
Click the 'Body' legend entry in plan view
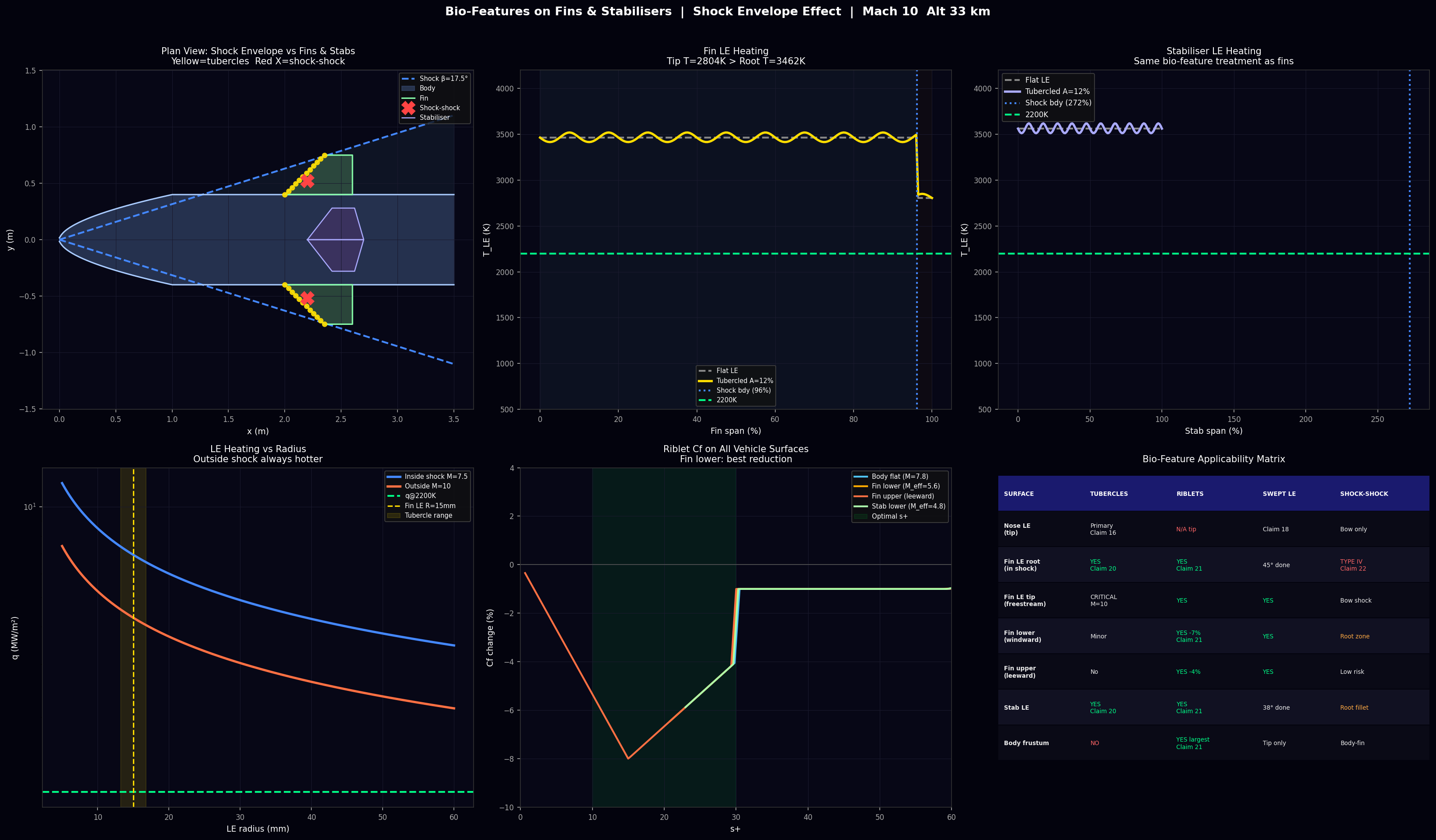418,88
